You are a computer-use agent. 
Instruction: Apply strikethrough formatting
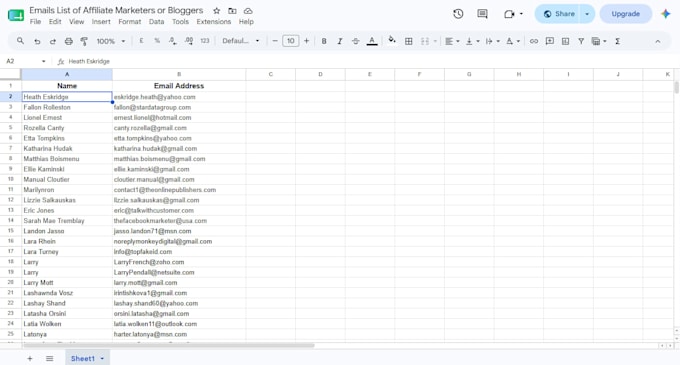(356, 41)
